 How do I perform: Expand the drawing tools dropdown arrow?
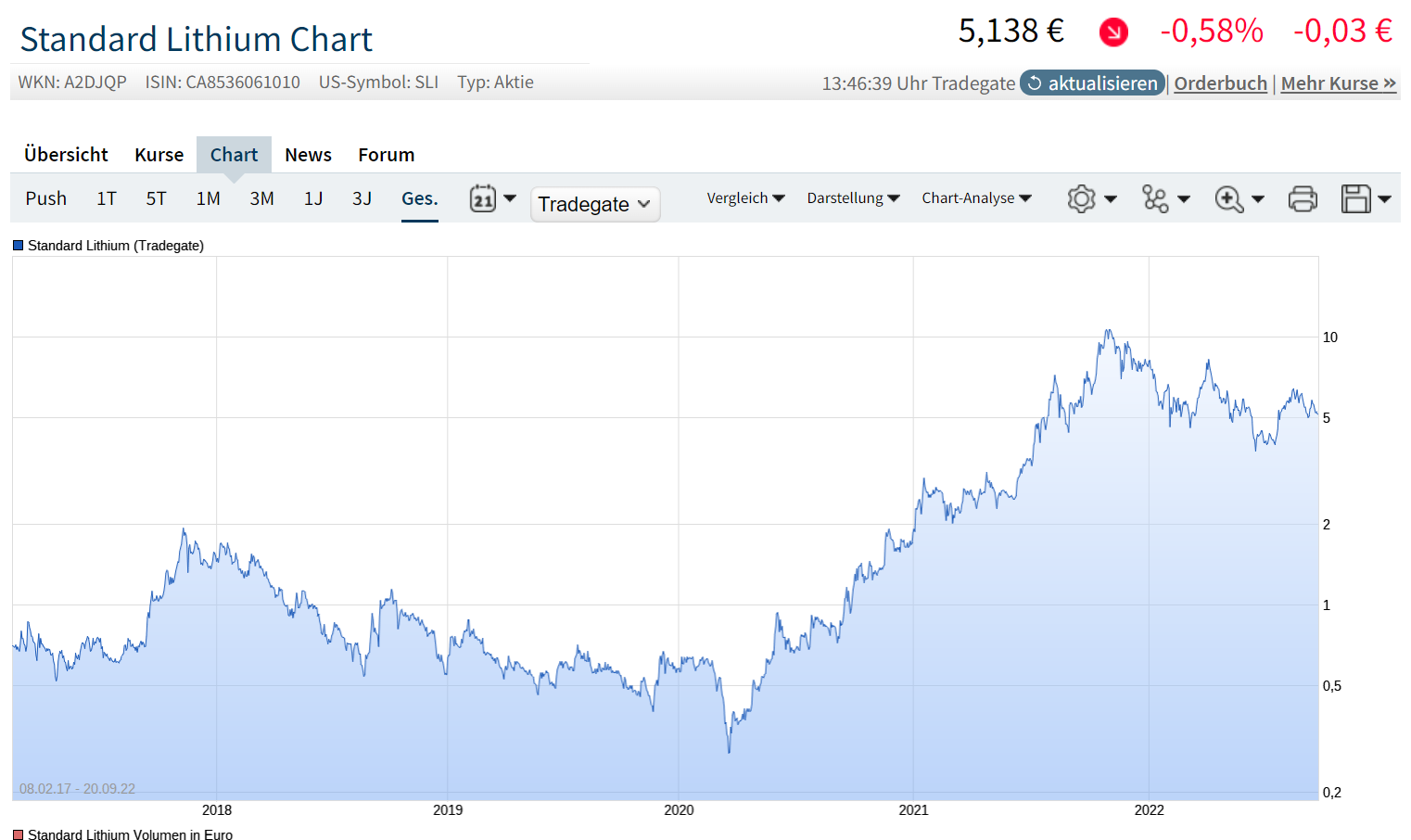1184,198
